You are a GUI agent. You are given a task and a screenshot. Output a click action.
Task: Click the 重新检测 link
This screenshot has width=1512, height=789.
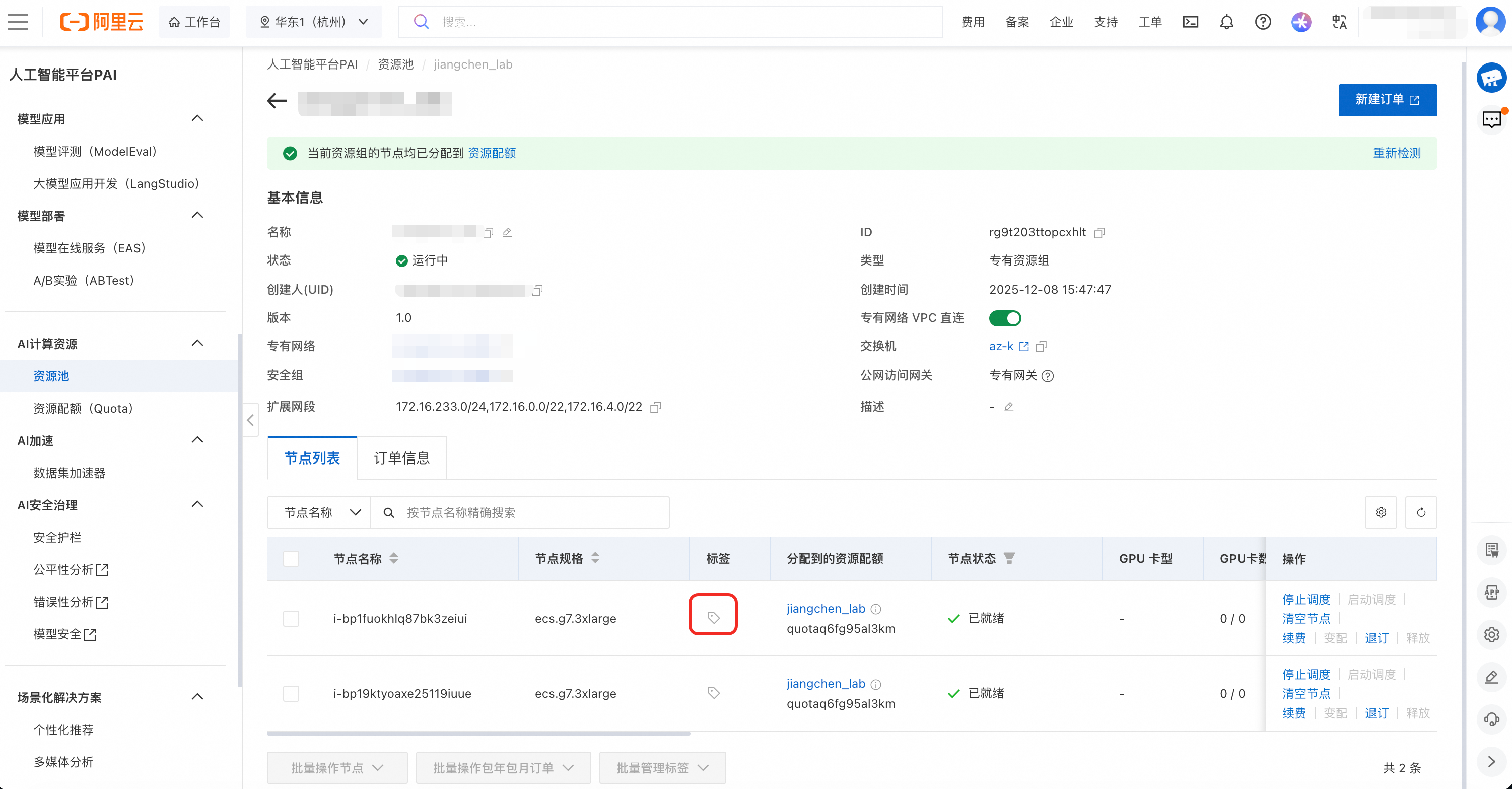point(1396,153)
